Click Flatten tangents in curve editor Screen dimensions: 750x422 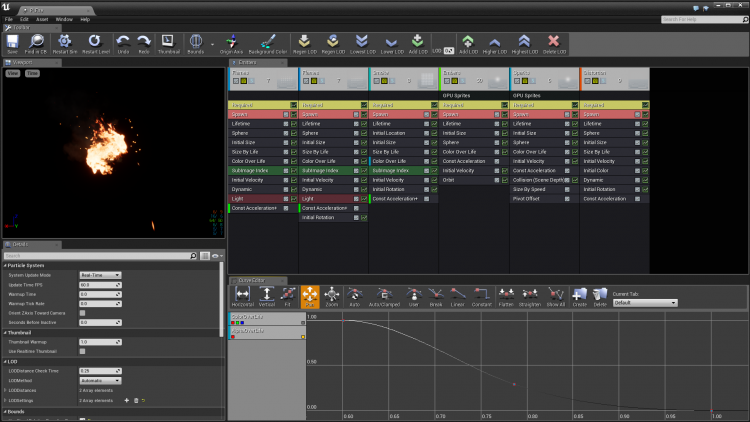coord(506,296)
